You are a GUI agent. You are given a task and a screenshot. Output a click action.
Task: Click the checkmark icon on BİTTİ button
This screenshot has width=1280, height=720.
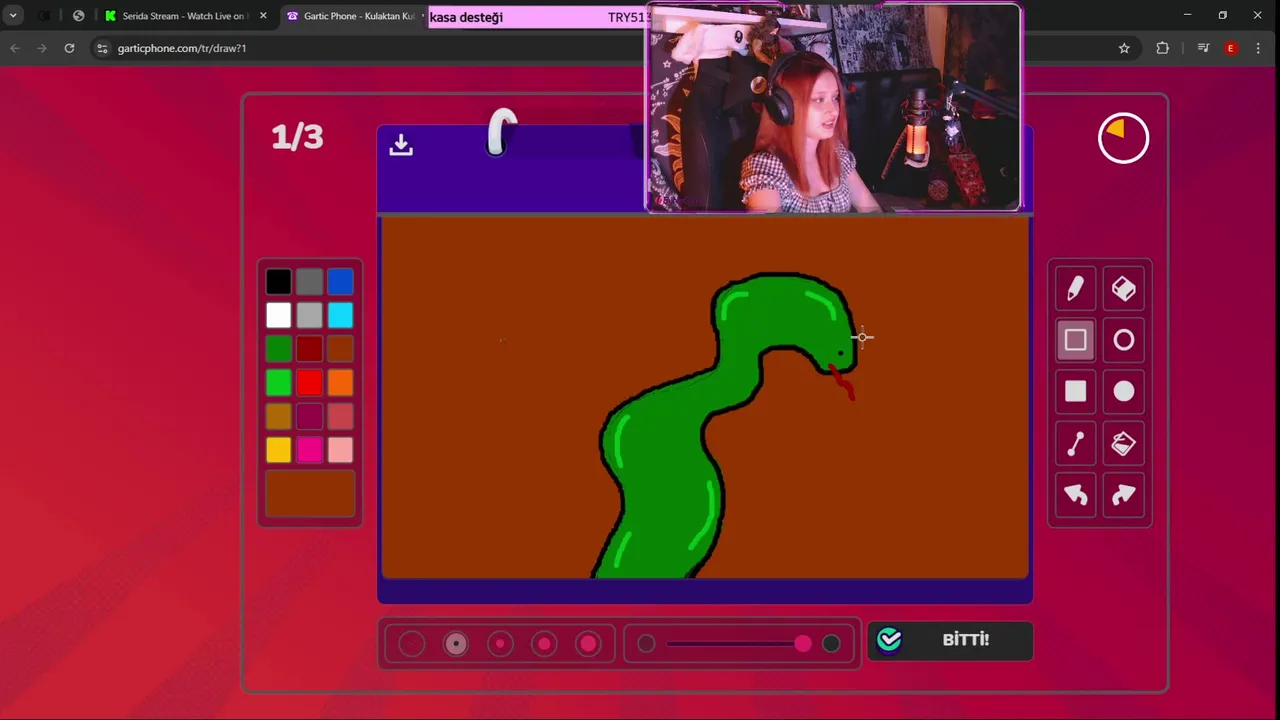889,640
